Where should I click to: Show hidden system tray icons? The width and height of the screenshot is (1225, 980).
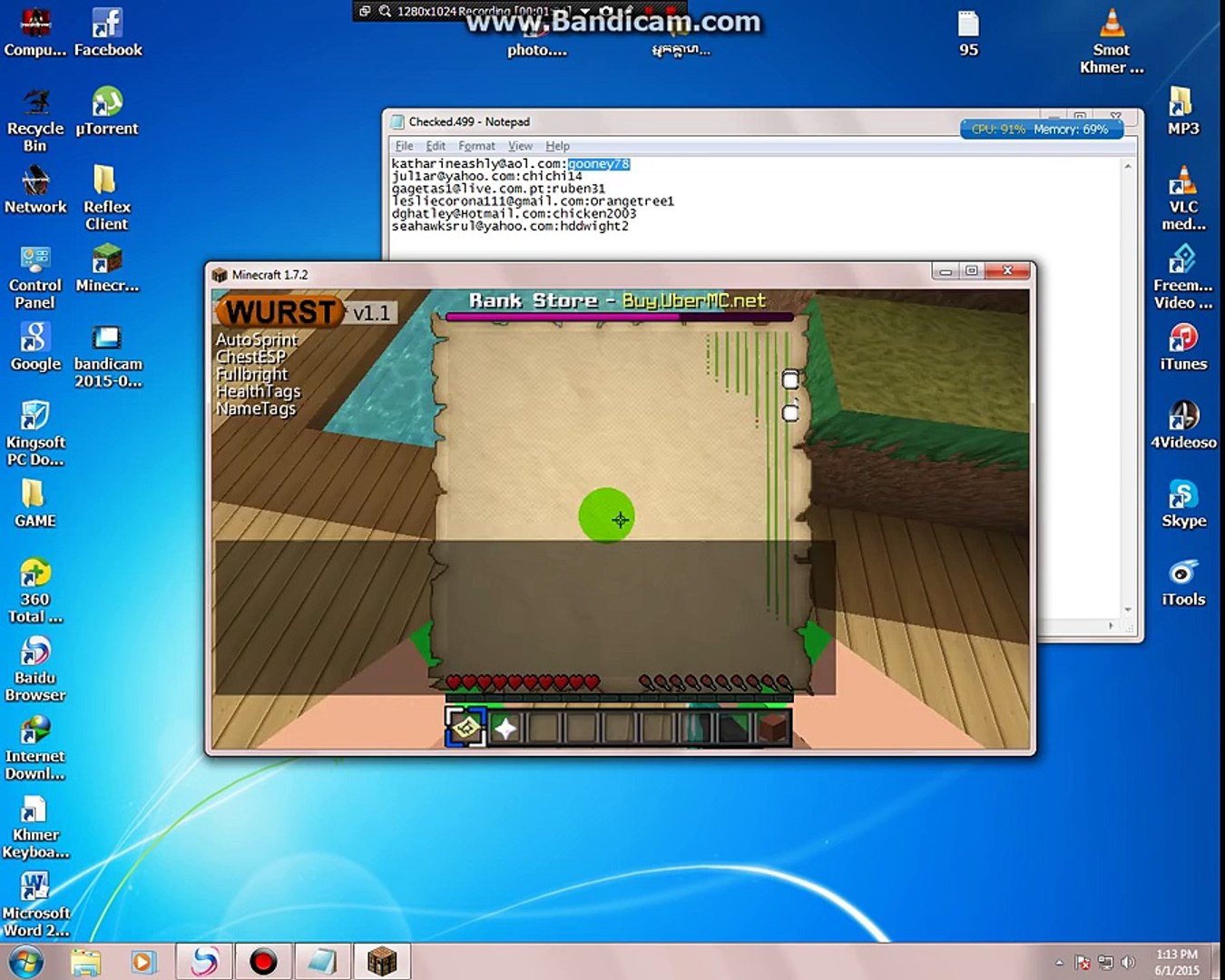1059,963
